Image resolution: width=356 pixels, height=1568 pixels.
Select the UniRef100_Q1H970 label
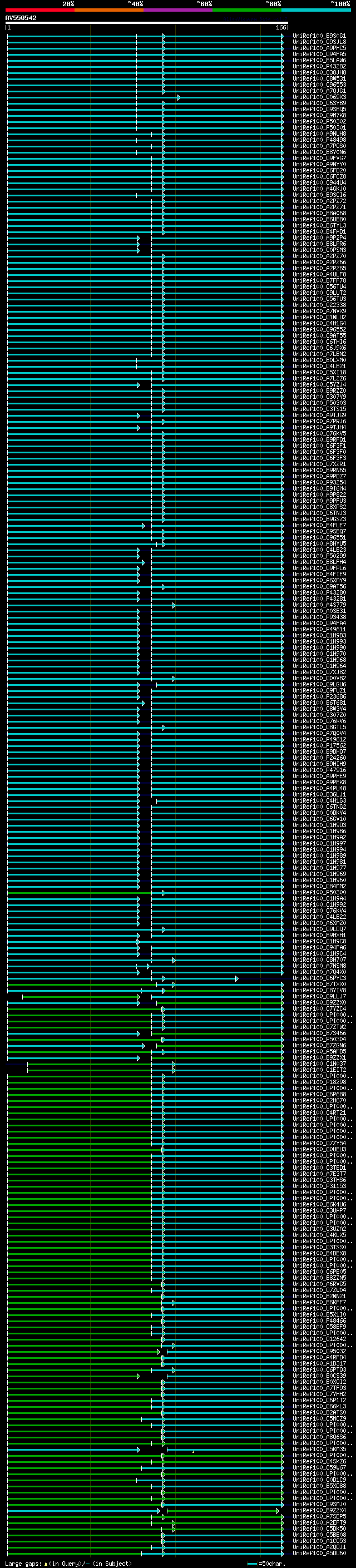319,654
